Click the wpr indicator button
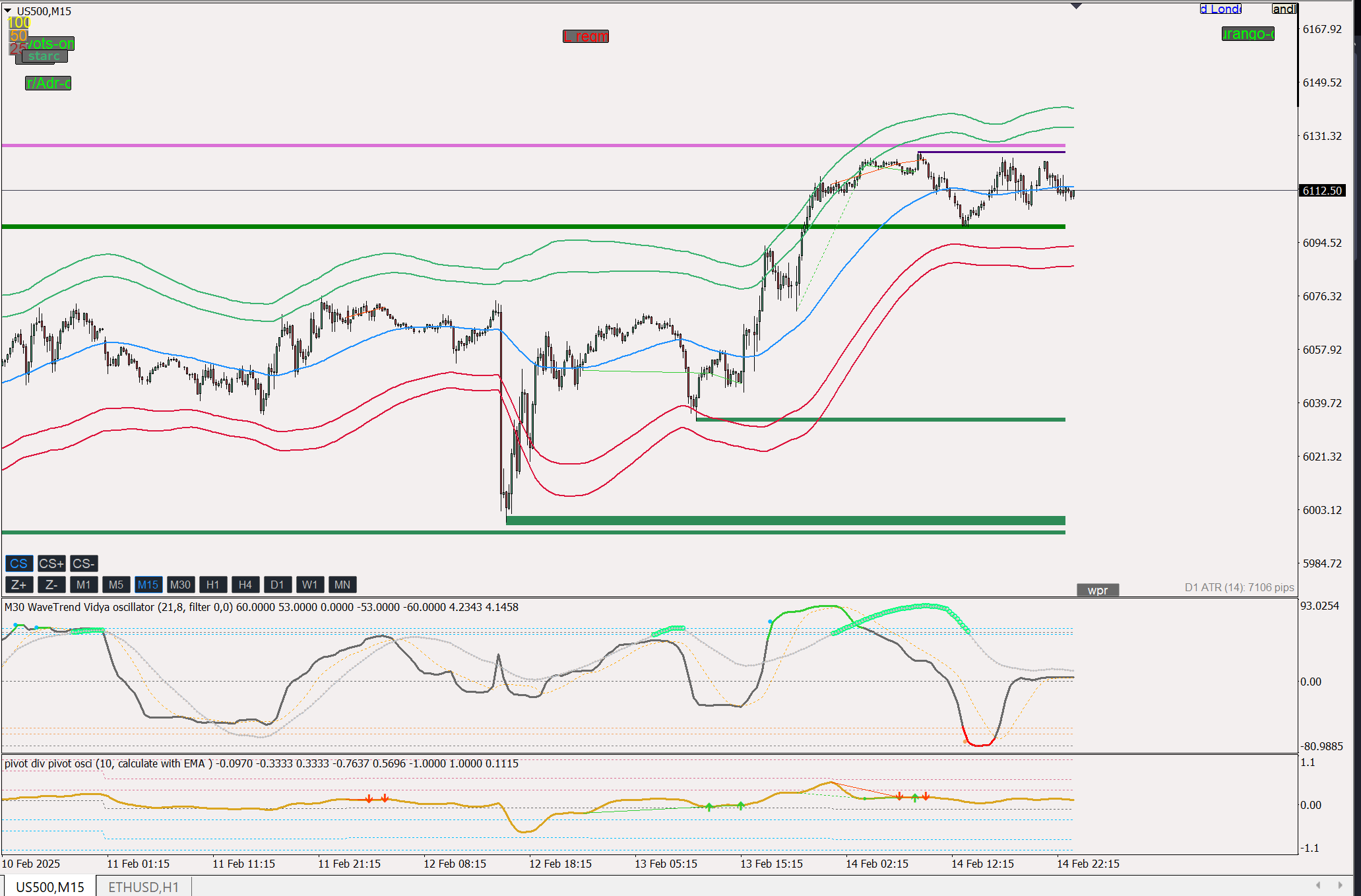1361x896 pixels. tap(1097, 590)
